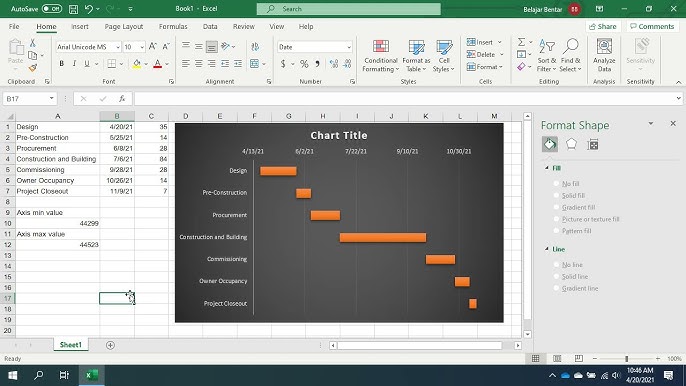Click the Search box in title bar
Screen dimensions: 686x386
[x=349, y=9]
